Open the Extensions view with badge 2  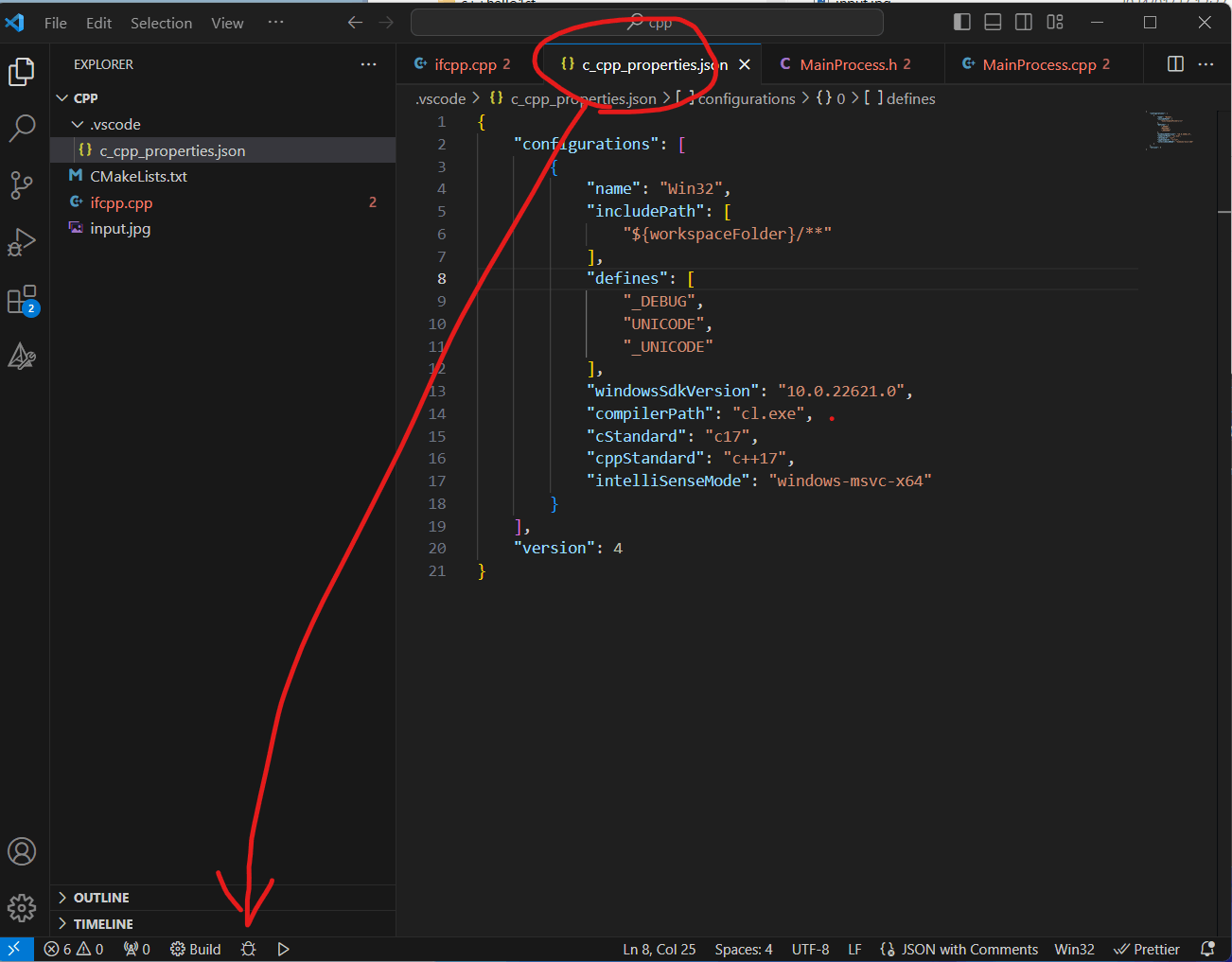[x=22, y=300]
